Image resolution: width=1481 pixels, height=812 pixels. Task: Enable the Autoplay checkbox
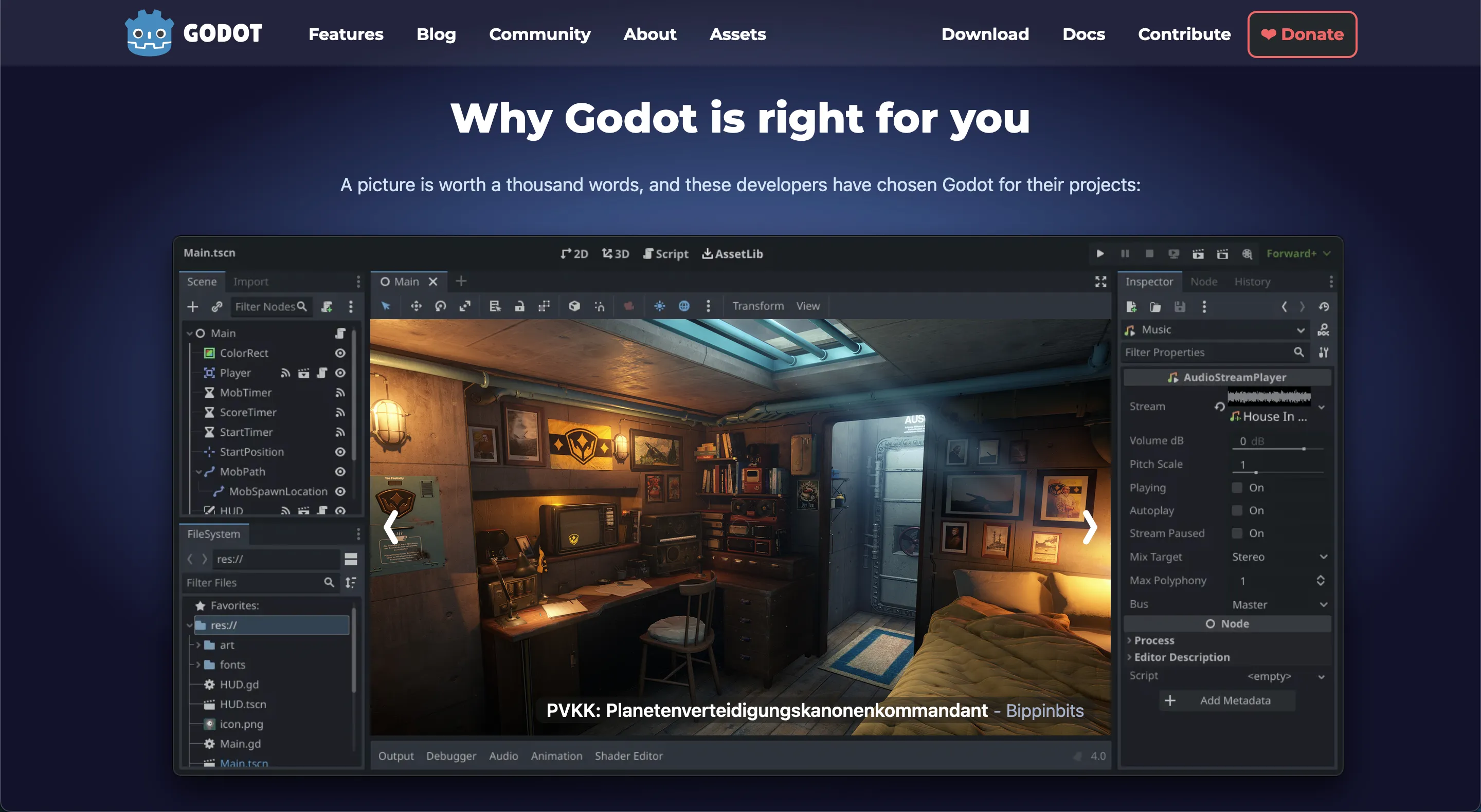point(1237,511)
